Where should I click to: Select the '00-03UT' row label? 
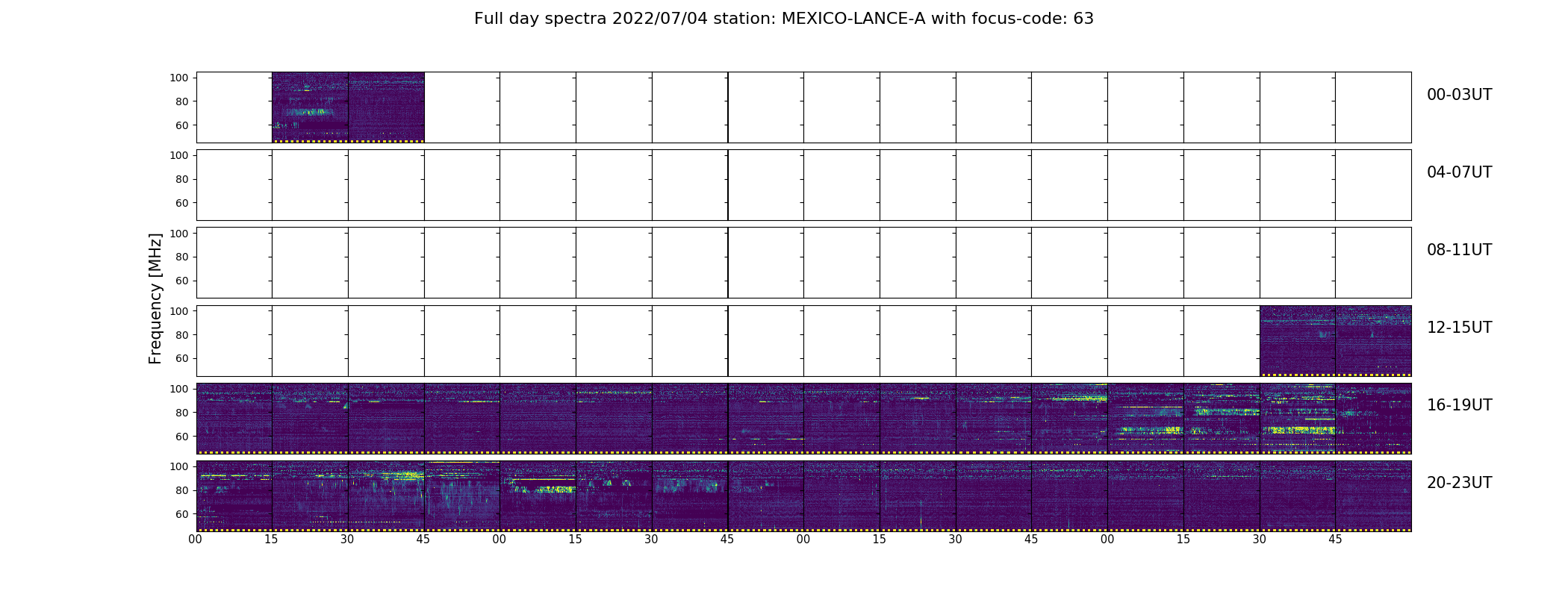point(1459,95)
